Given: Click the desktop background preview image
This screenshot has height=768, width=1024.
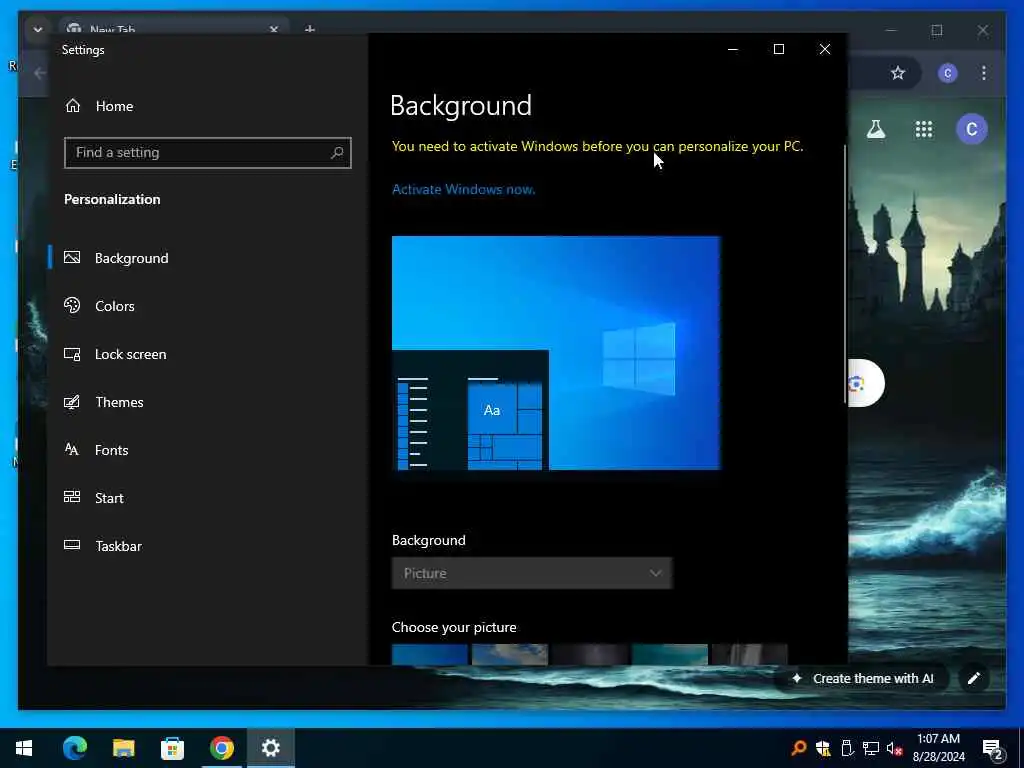Looking at the screenshot, I should click(x=556, y=353).
